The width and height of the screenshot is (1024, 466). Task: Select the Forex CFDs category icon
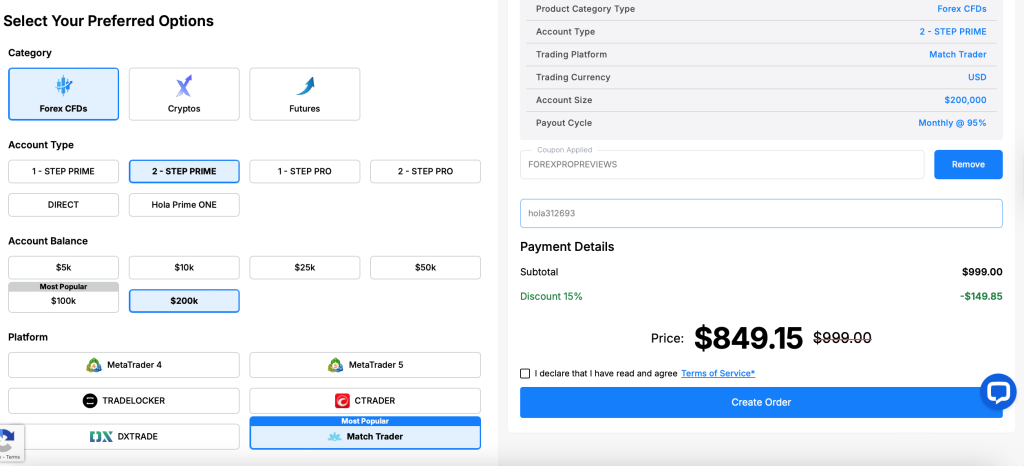pos(63,86)
